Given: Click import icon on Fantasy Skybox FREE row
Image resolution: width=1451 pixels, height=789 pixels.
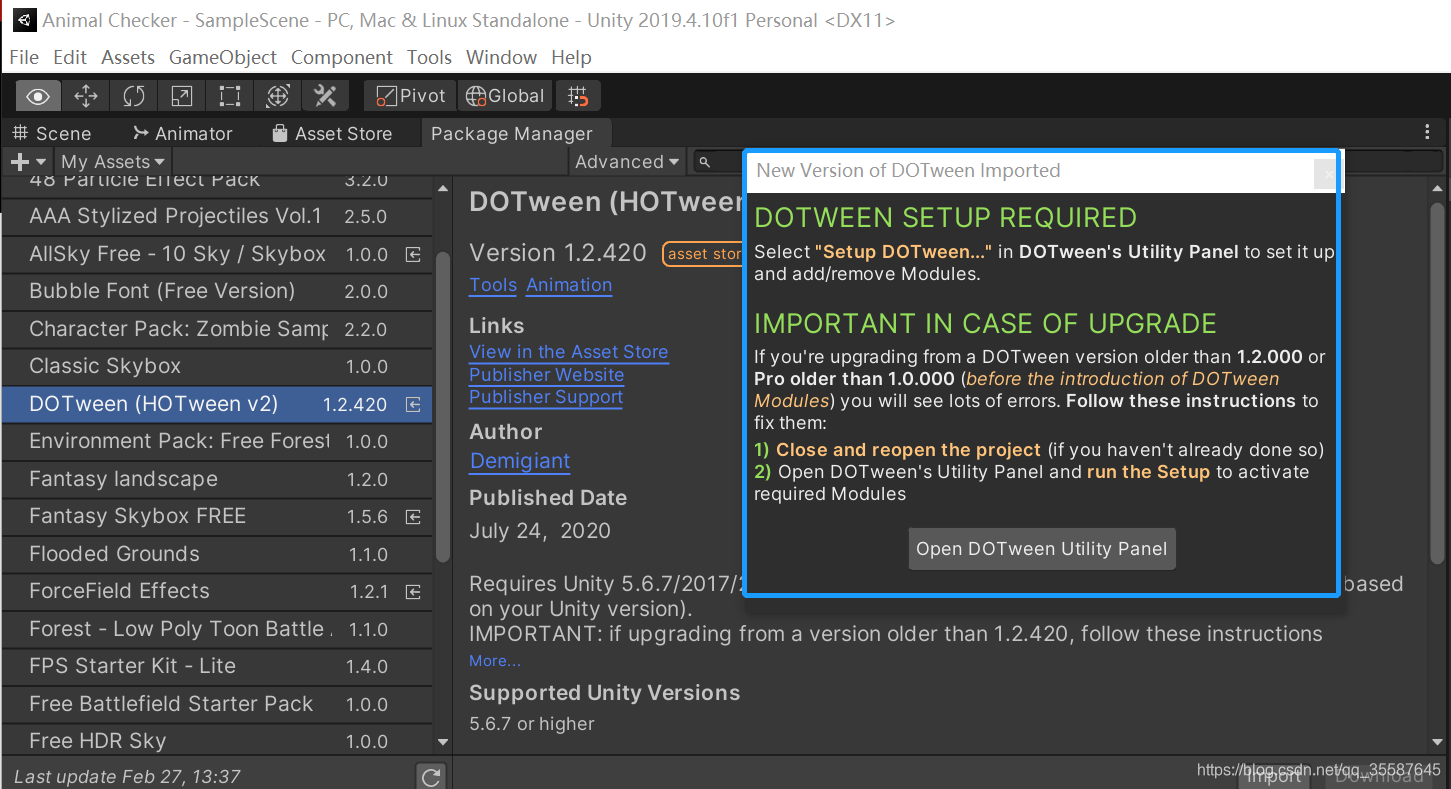Looking at the screenshot, I should (x=413, y=517).
